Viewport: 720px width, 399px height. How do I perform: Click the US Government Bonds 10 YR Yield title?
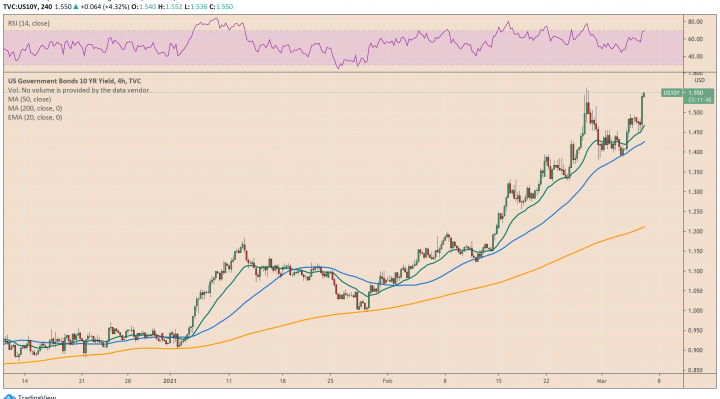74,81
